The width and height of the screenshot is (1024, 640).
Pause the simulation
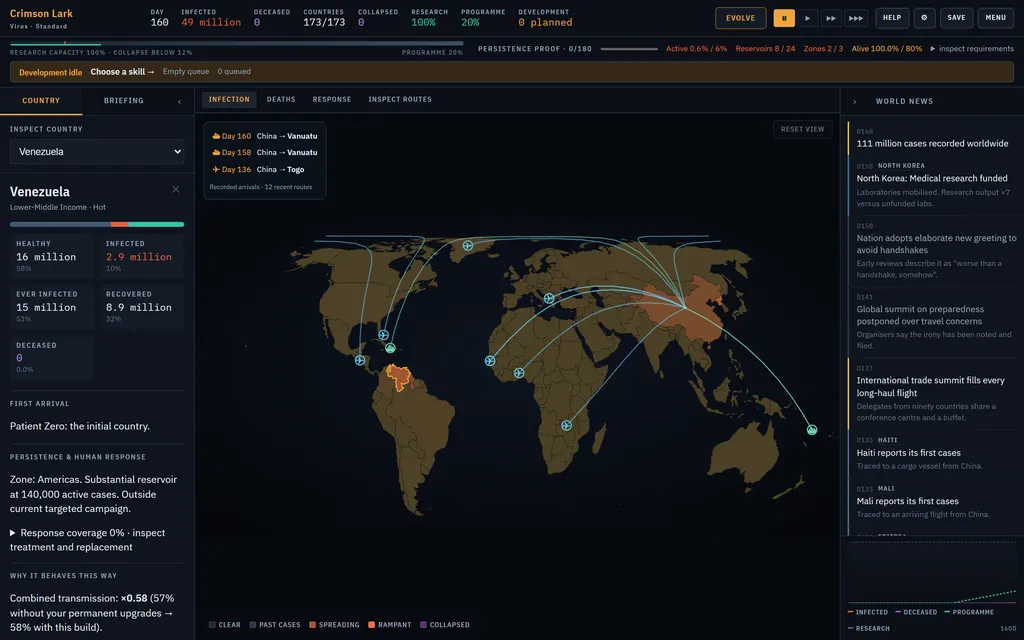click(784, 18)
